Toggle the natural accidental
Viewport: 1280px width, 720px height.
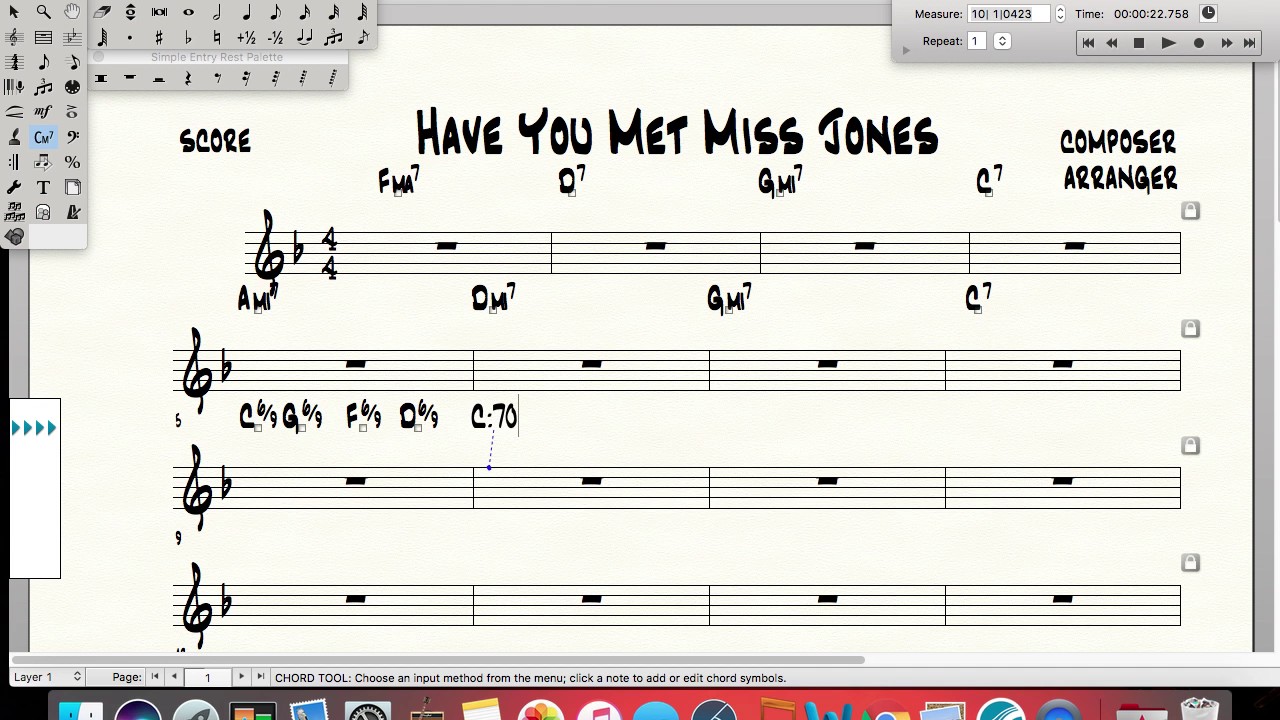click(x=217, y=37)
